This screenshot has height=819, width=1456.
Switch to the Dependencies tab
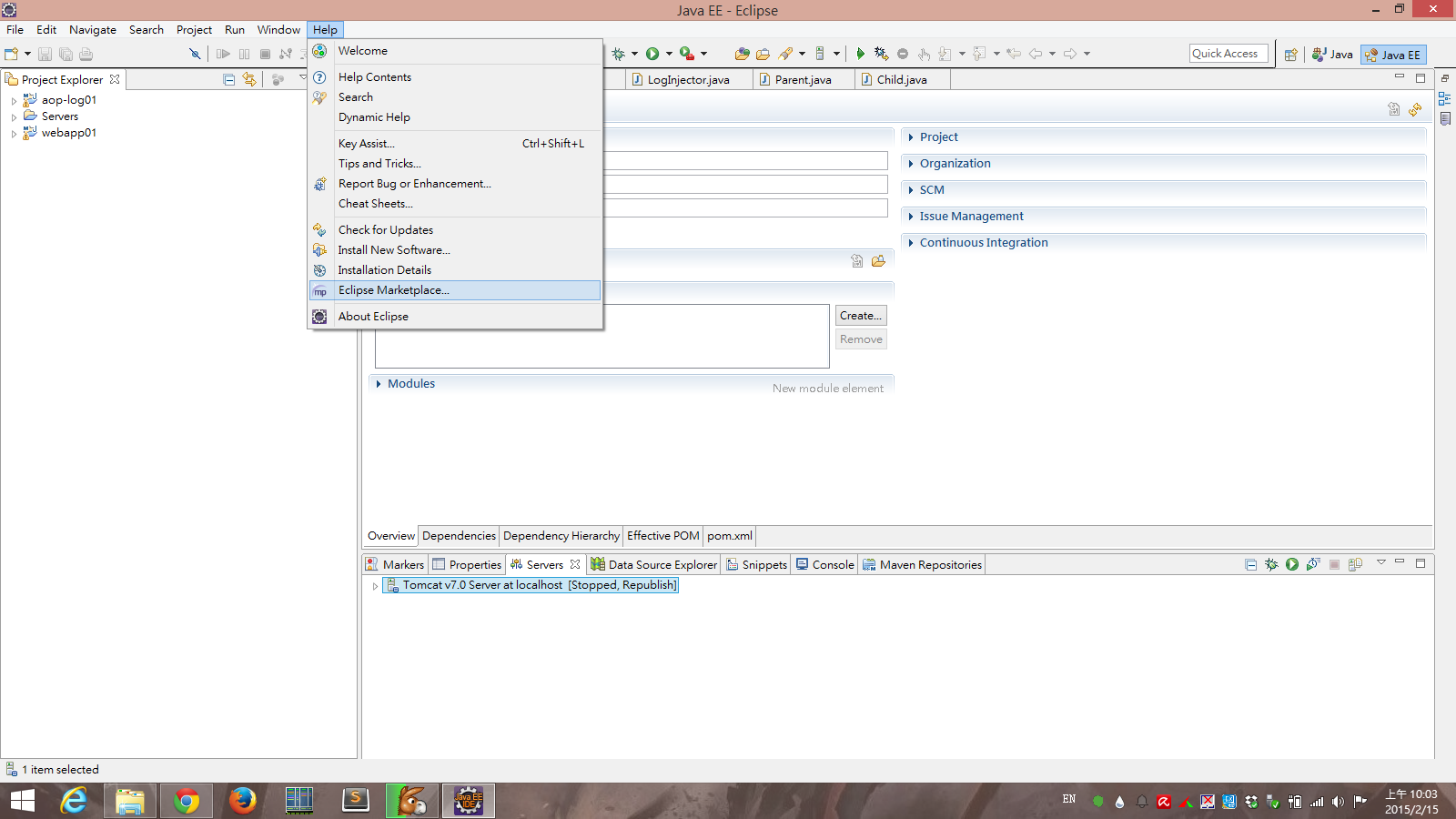(459, 536)
